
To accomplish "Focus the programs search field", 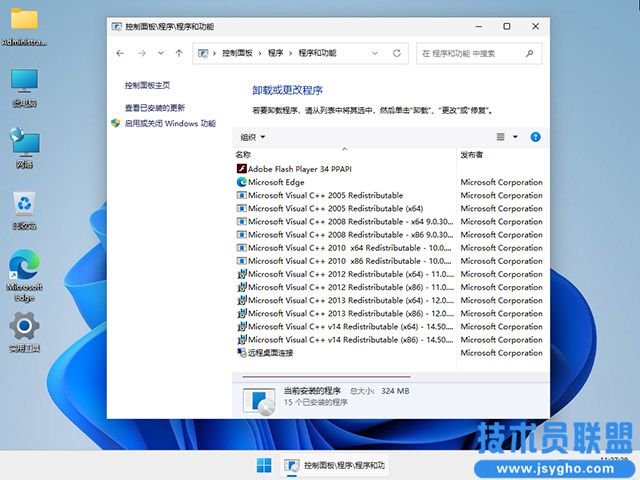I will 479,53.
